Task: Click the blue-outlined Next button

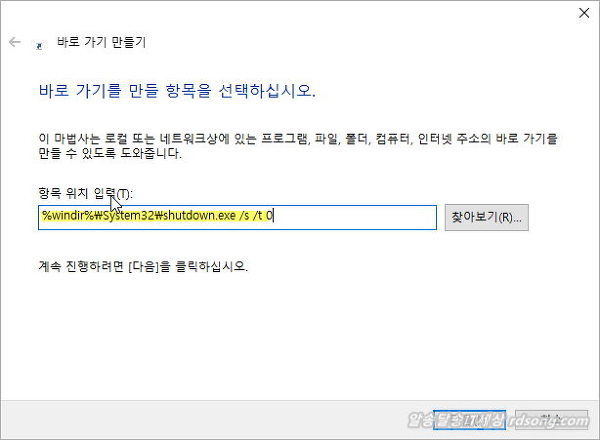Action: (470, 420)
